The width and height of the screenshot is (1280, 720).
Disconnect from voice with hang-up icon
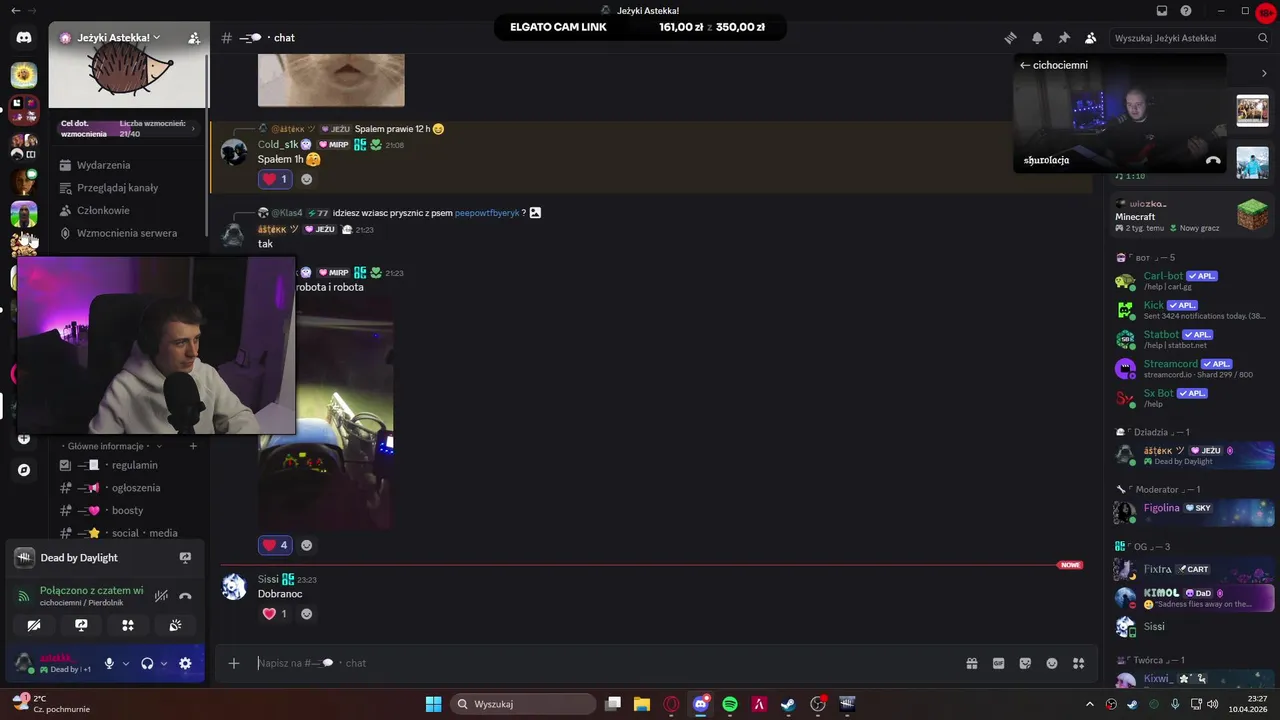185,596
